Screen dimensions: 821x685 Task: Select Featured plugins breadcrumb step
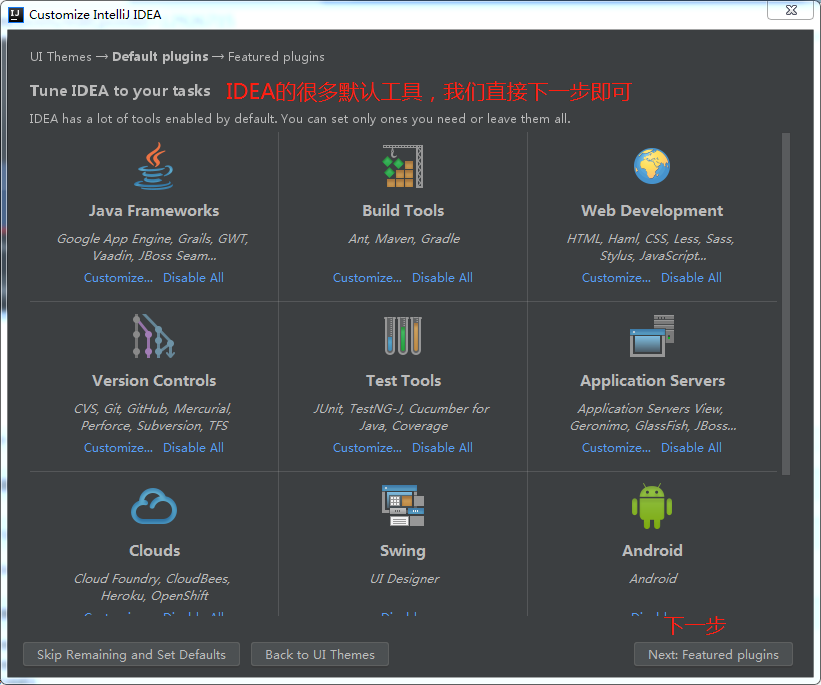click(276, 57)
